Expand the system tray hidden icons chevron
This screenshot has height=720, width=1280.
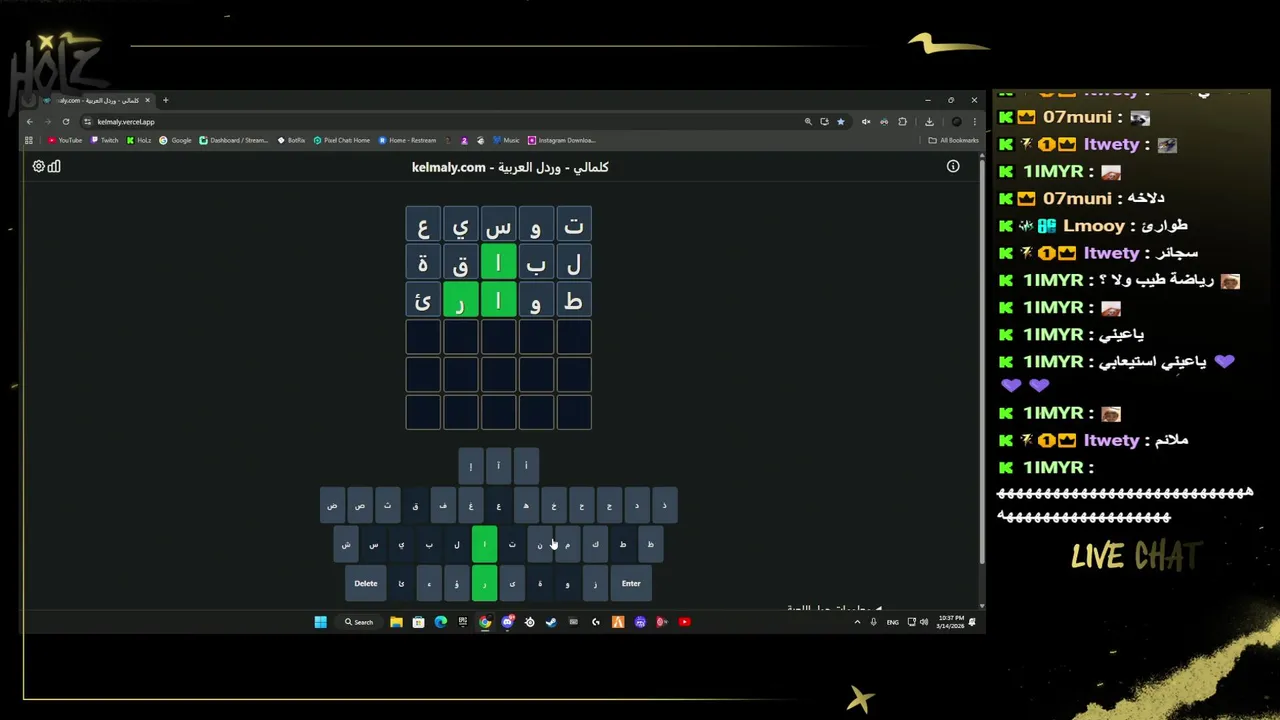pos(857,622)
